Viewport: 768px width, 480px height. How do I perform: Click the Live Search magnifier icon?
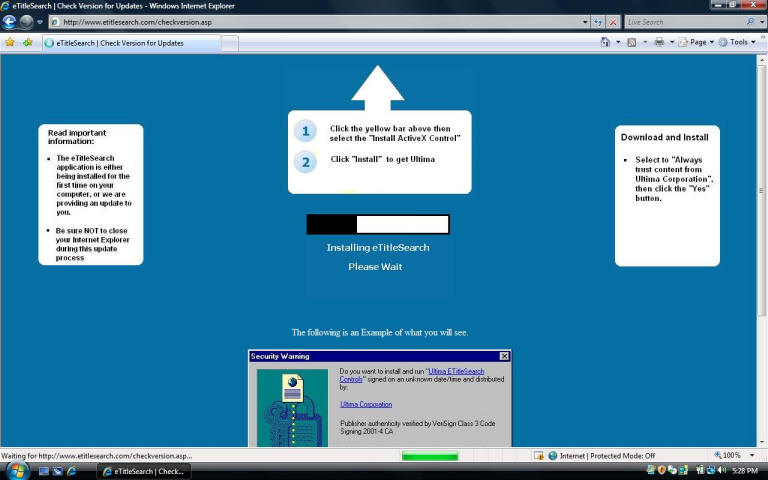750,22
